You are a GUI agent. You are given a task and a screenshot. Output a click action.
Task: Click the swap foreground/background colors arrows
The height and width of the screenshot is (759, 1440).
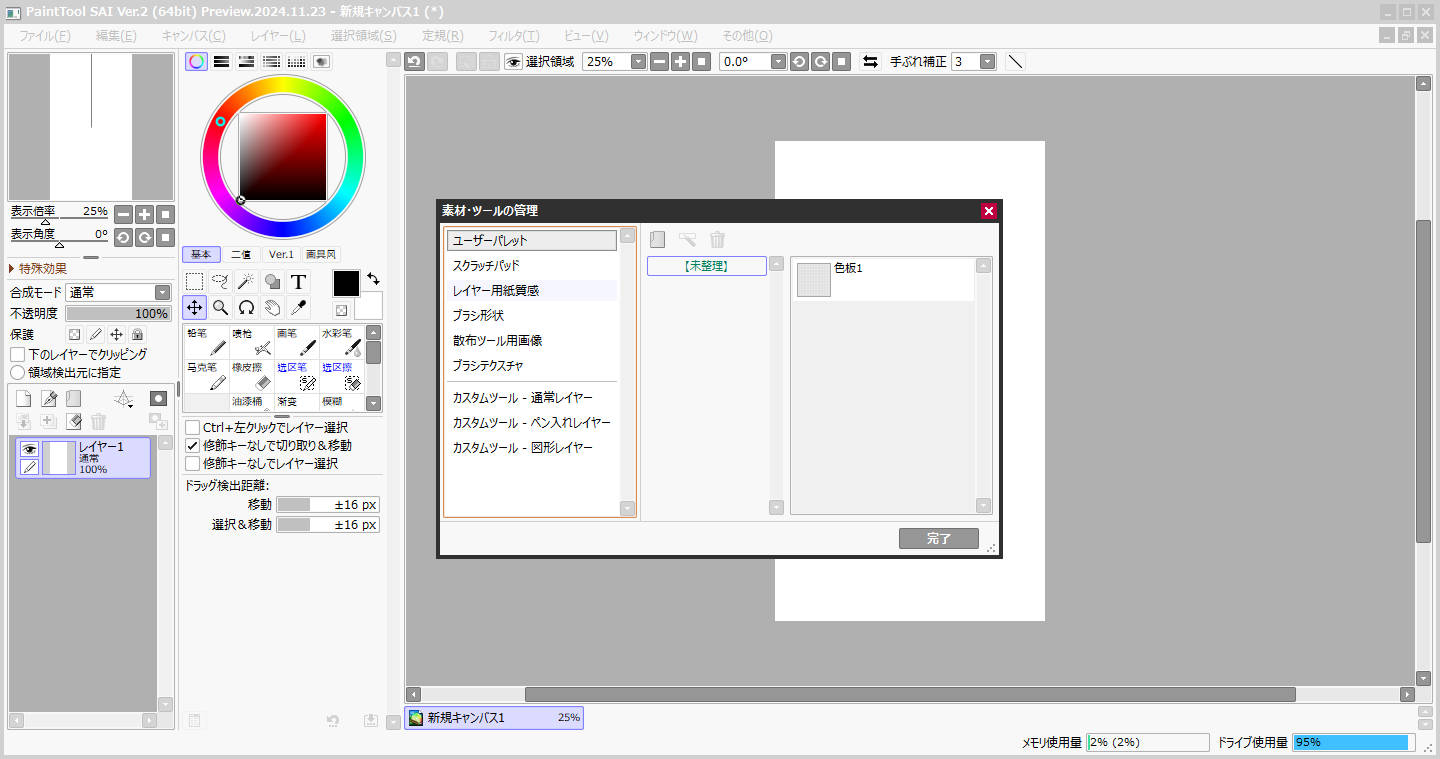tap(373, 279)
